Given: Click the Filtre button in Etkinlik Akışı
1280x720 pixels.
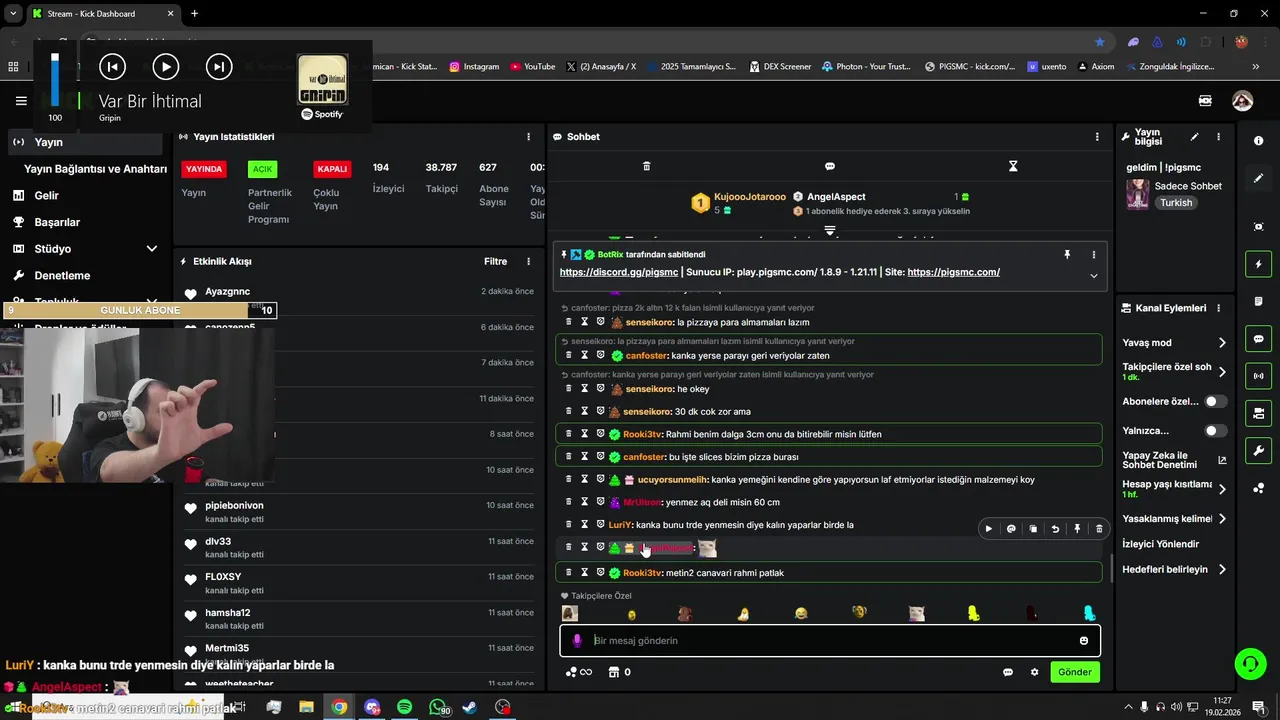Looking at the screenshot, I should coord(496,262).
